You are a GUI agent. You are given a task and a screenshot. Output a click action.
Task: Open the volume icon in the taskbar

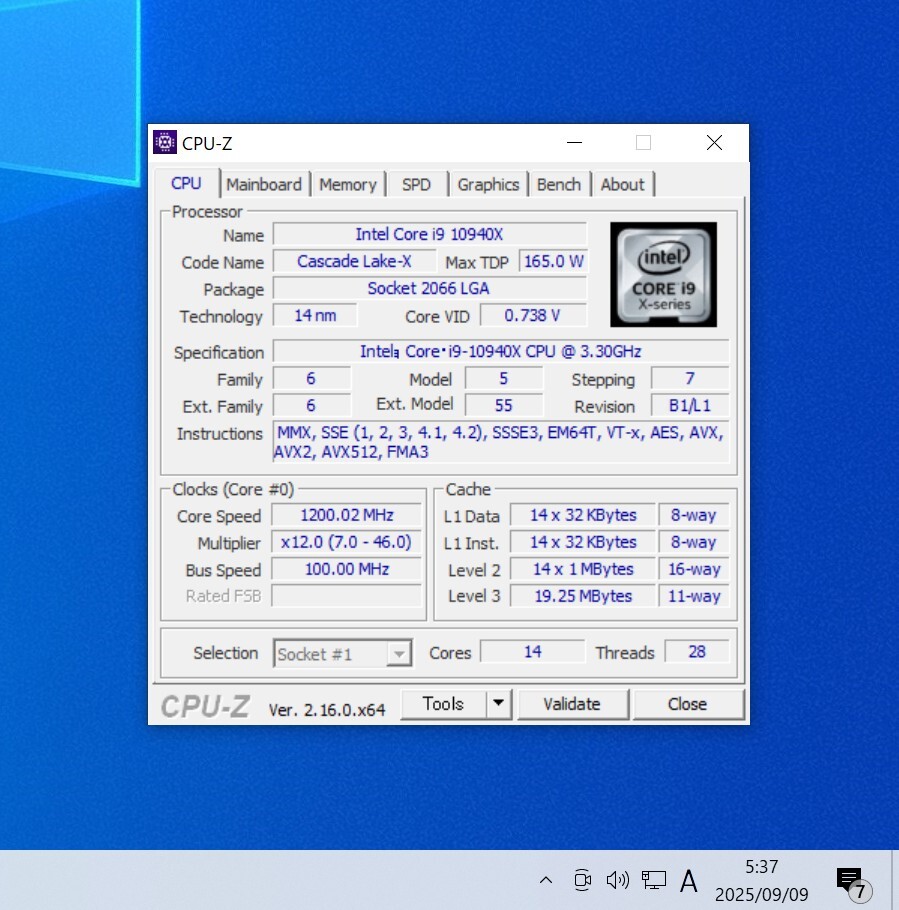click(x=617, y=881)
